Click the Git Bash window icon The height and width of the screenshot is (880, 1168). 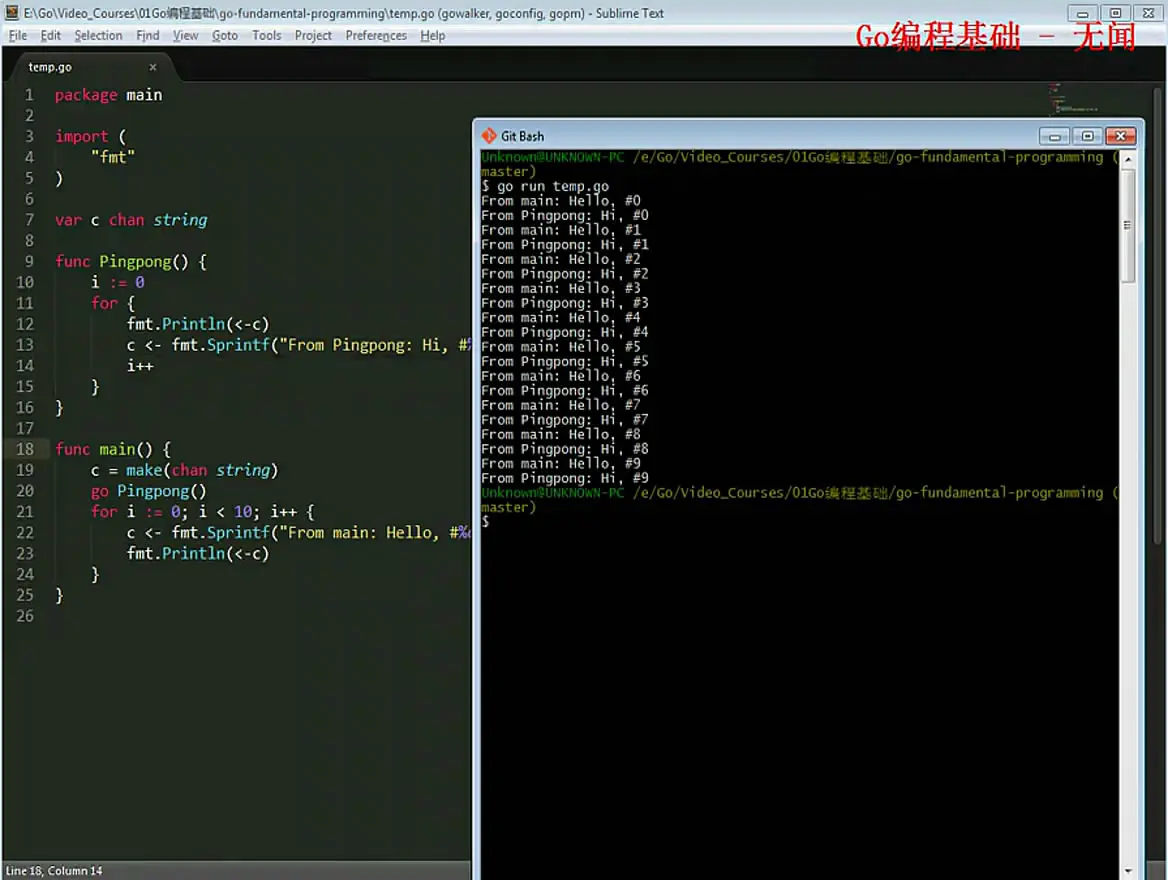coord(489,136)
